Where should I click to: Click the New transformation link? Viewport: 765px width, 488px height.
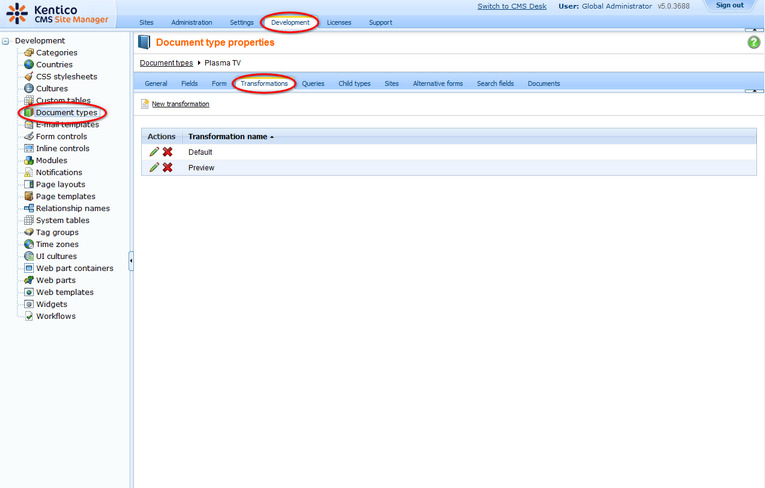[180, 104]
